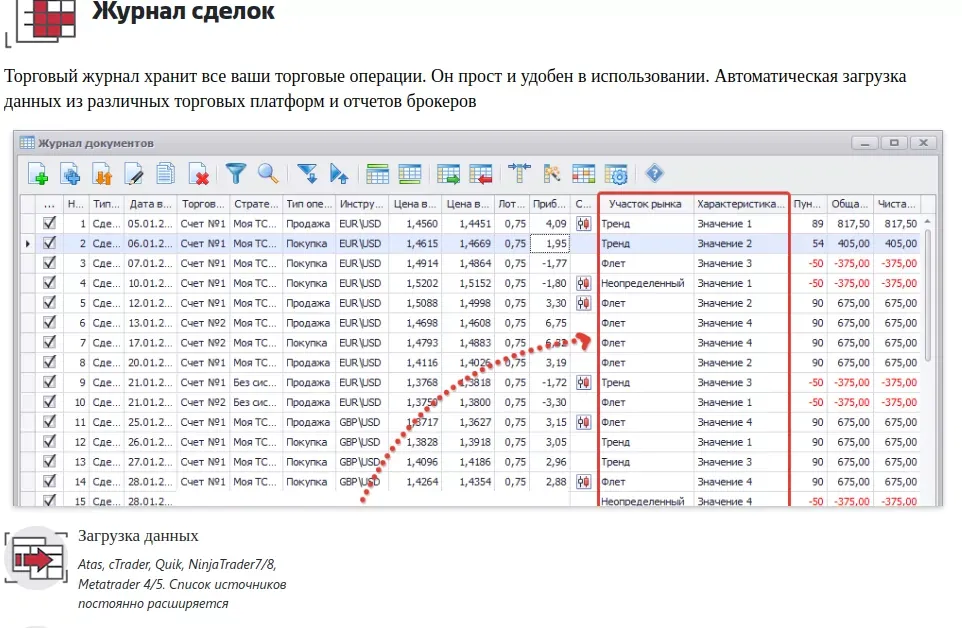Toggle the checkbox of deal row 5
Screen dimensions: 962x628
point(50,303)
